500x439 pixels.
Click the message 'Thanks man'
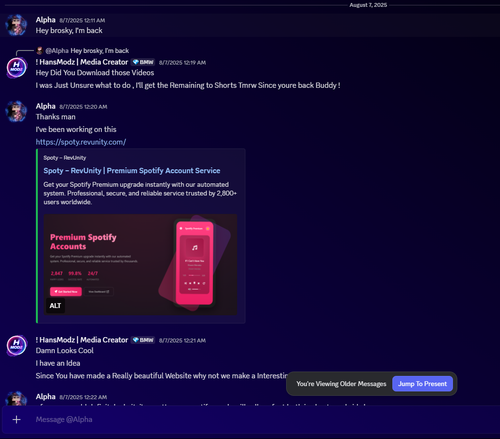click(56, 117)
